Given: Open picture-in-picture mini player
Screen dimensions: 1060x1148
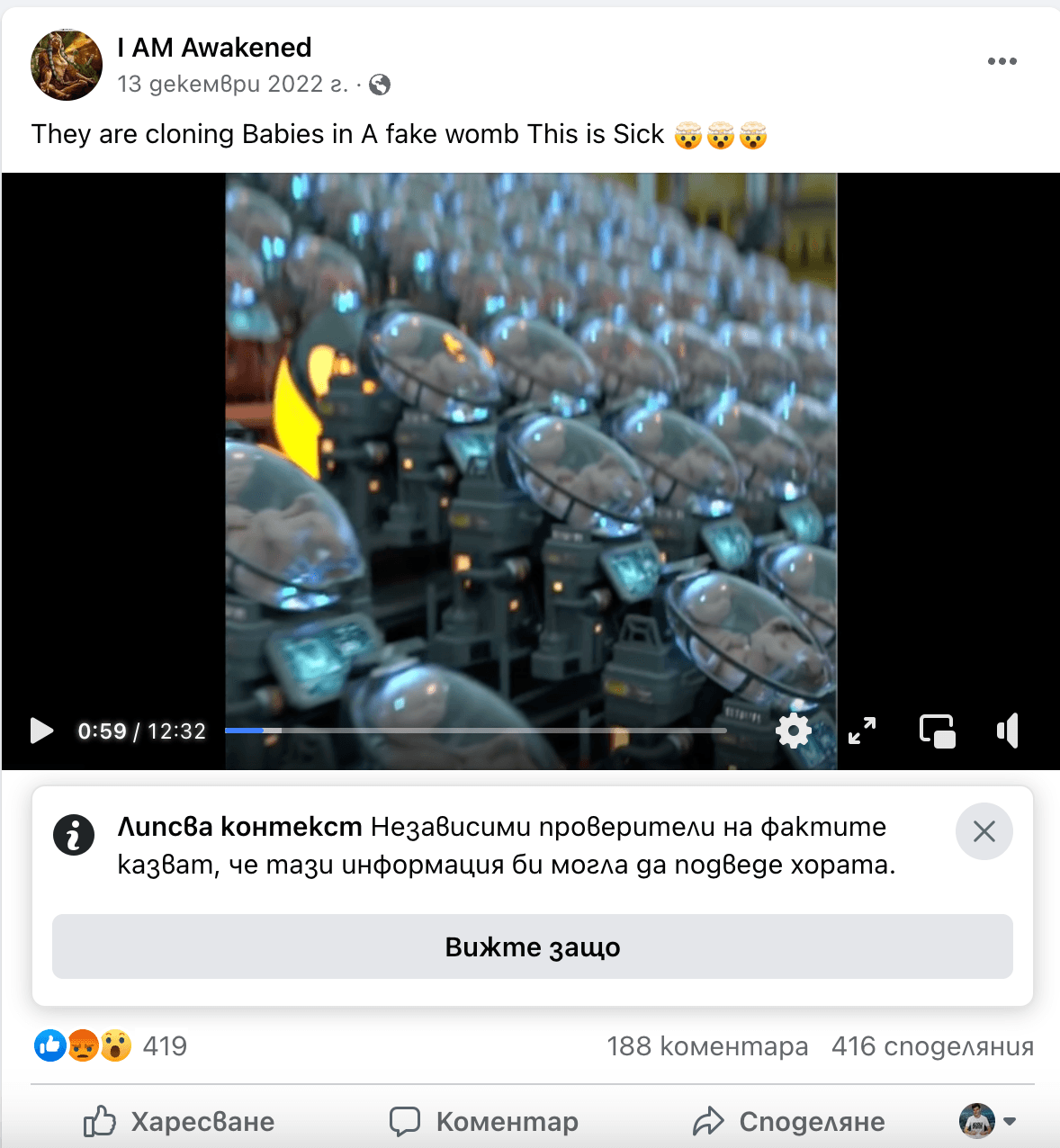Looking at the screenshot, I should (938, 731).
